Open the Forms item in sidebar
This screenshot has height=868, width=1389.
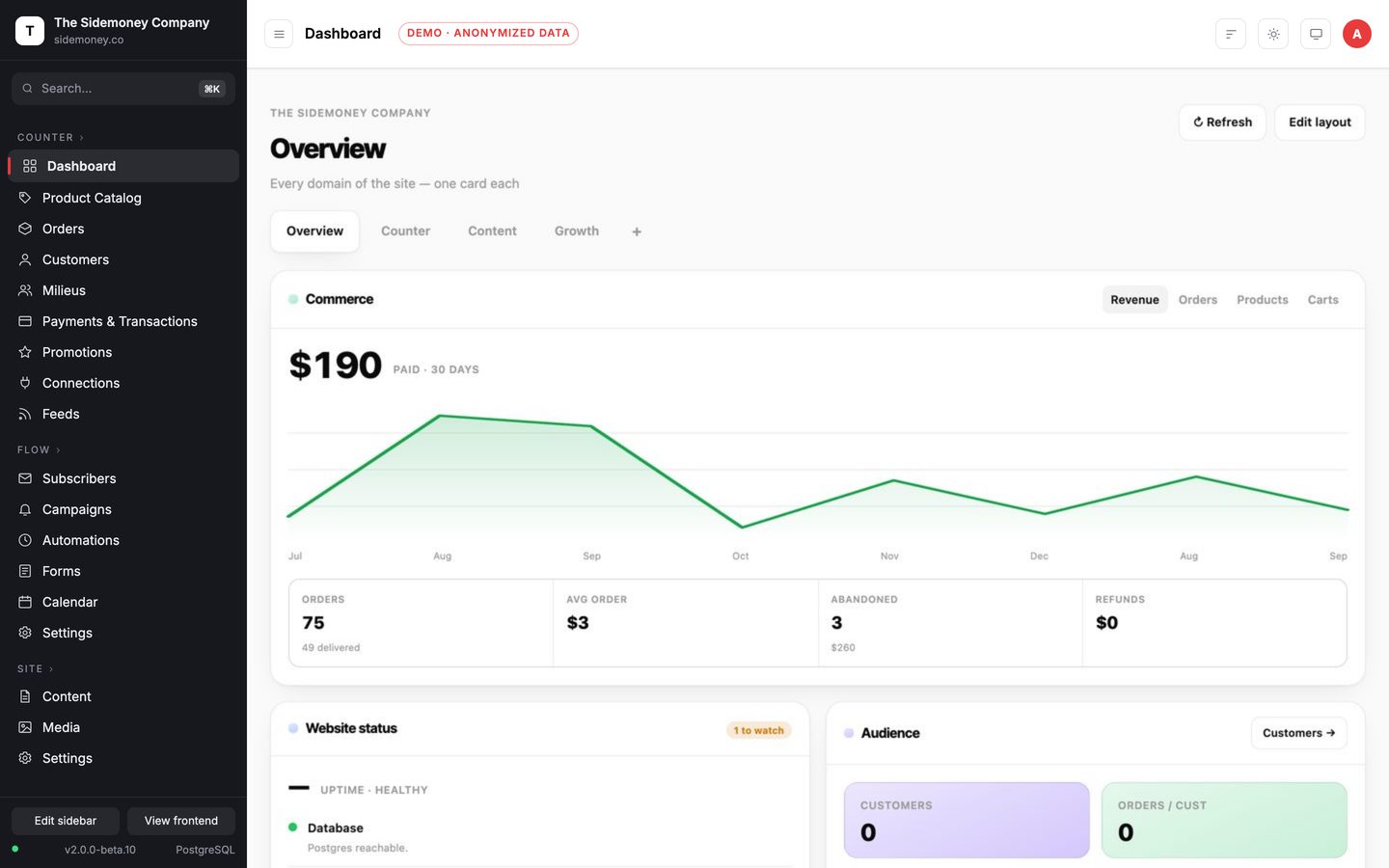123,571
